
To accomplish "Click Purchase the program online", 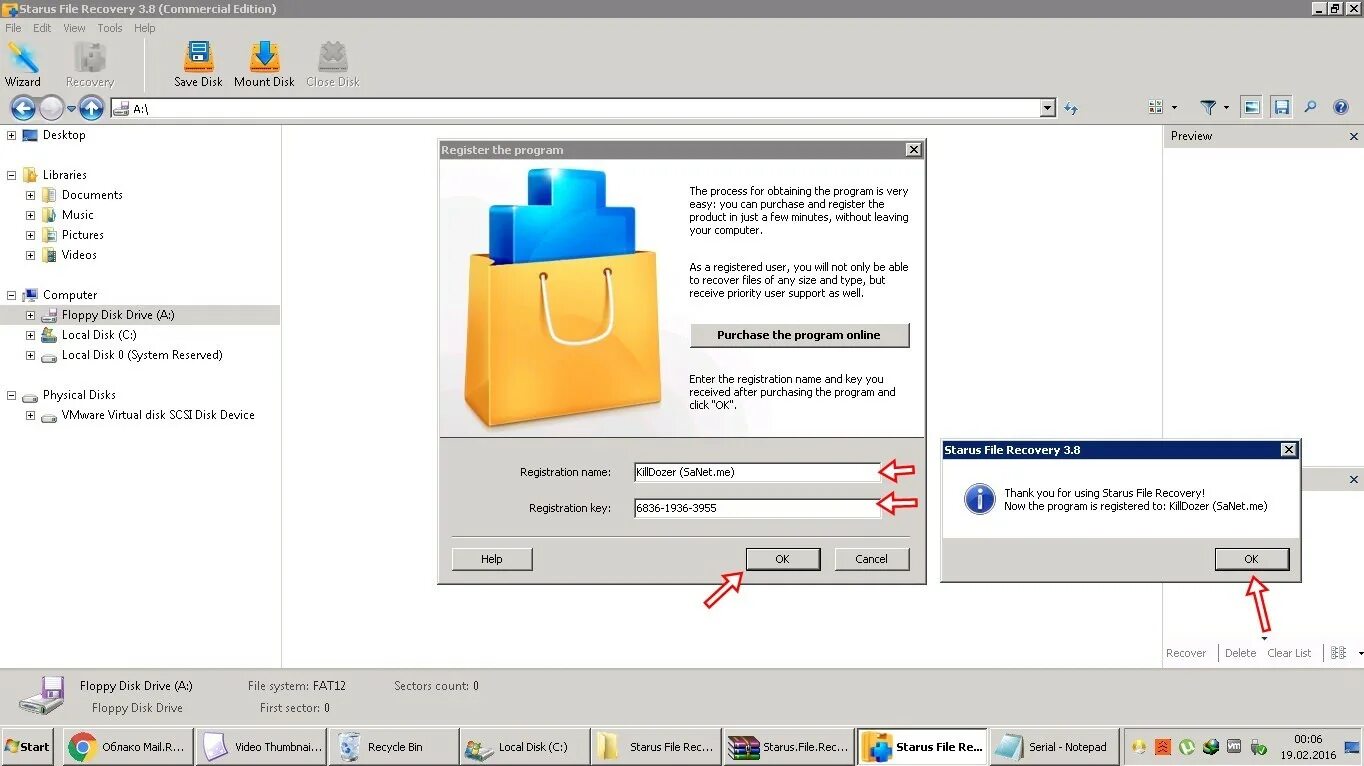I will coord(799,335).
